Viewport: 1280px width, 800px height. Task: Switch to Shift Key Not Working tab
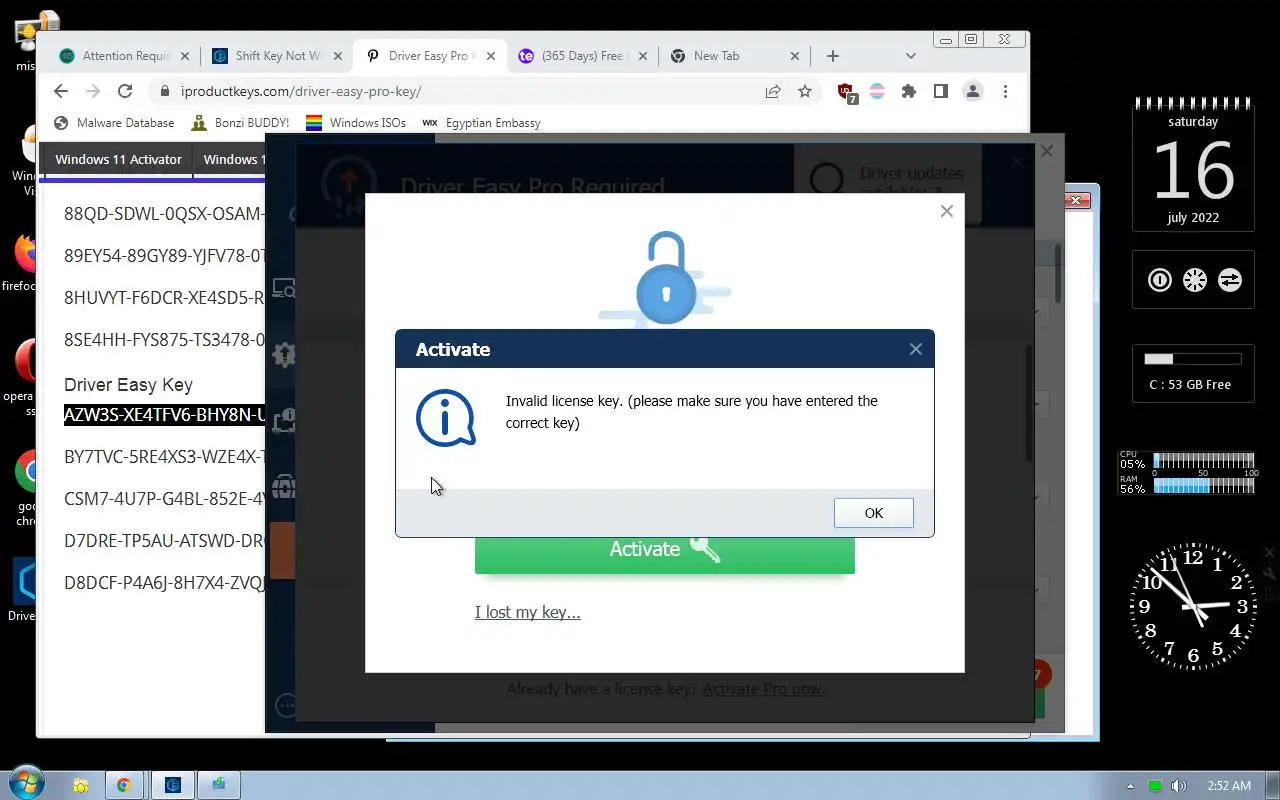pyautogui.click(x=278, y=56)
